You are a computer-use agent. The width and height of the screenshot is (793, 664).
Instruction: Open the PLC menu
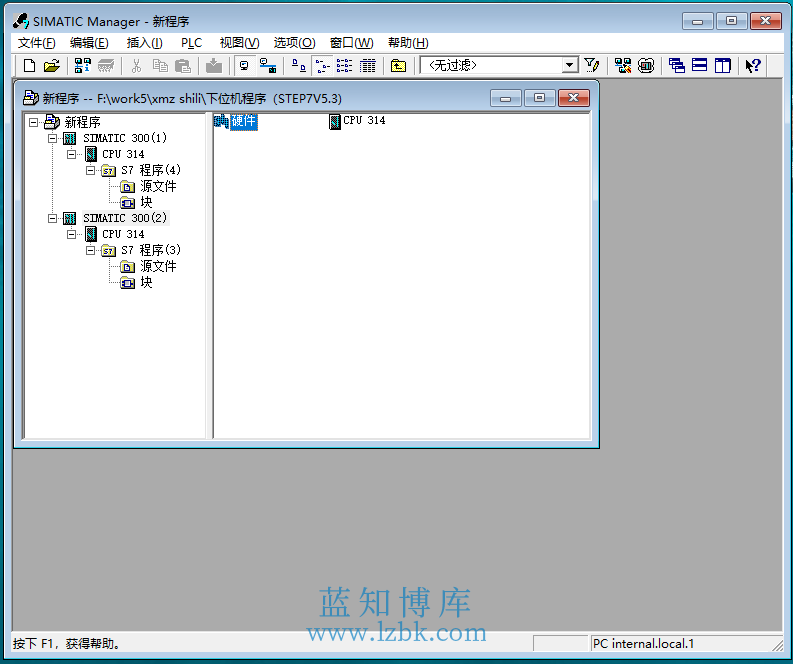tap(191, 43)
